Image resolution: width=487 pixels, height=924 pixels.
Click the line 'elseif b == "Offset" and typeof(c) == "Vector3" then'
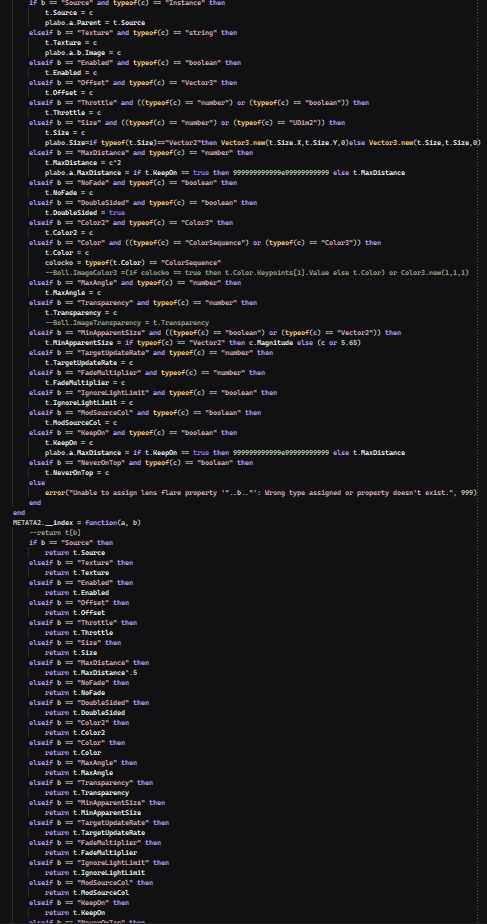click(x=133, y=83)
